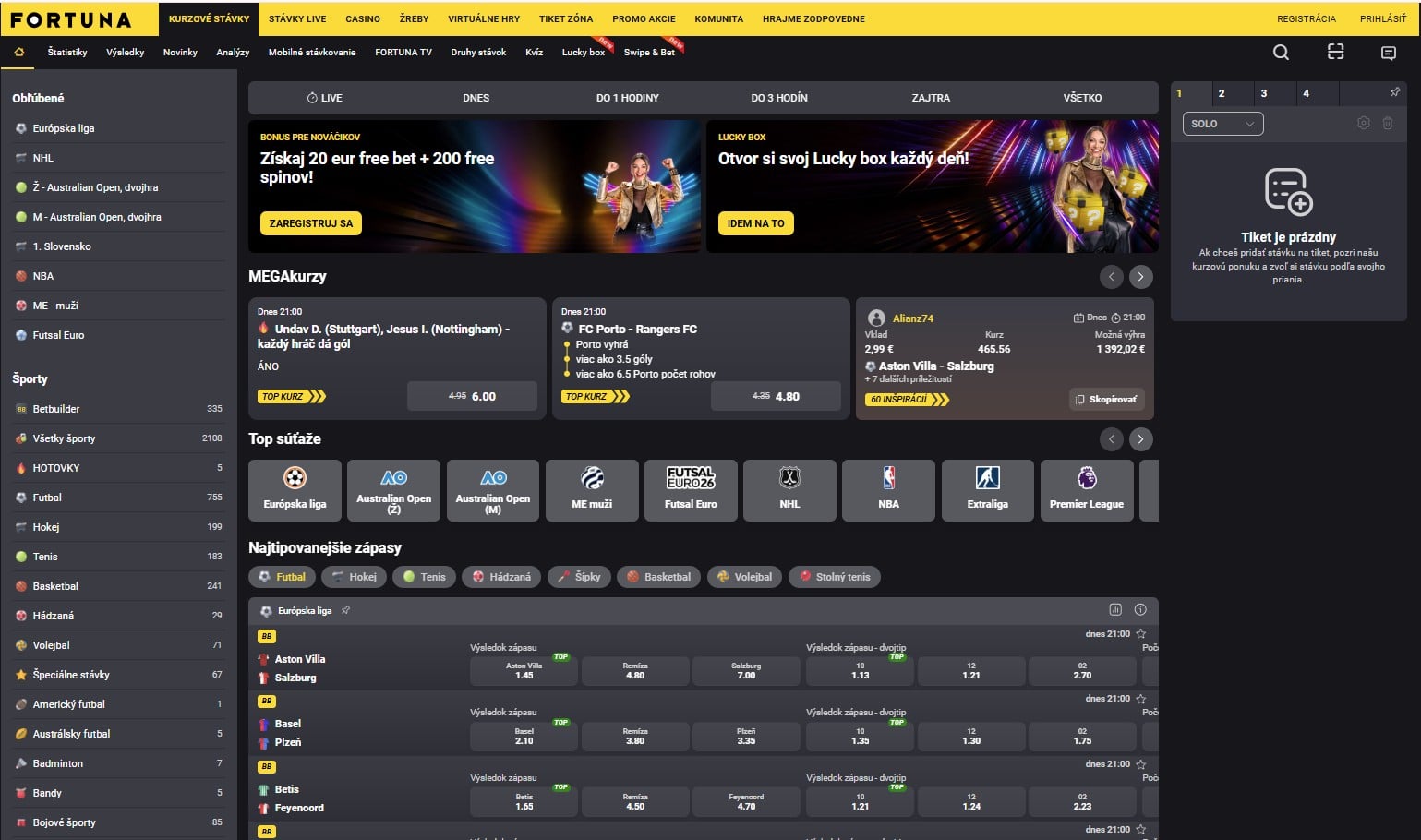Open the search magnifier icon
This screenshot has height=840, width=1421.
[x=1281, y=53]
